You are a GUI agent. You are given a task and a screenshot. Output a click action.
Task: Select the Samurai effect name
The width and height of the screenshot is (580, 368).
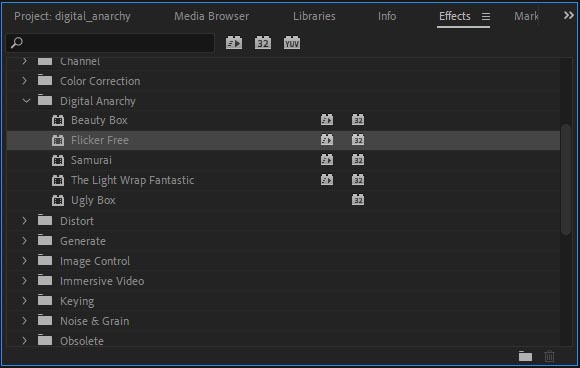point(91,160)
